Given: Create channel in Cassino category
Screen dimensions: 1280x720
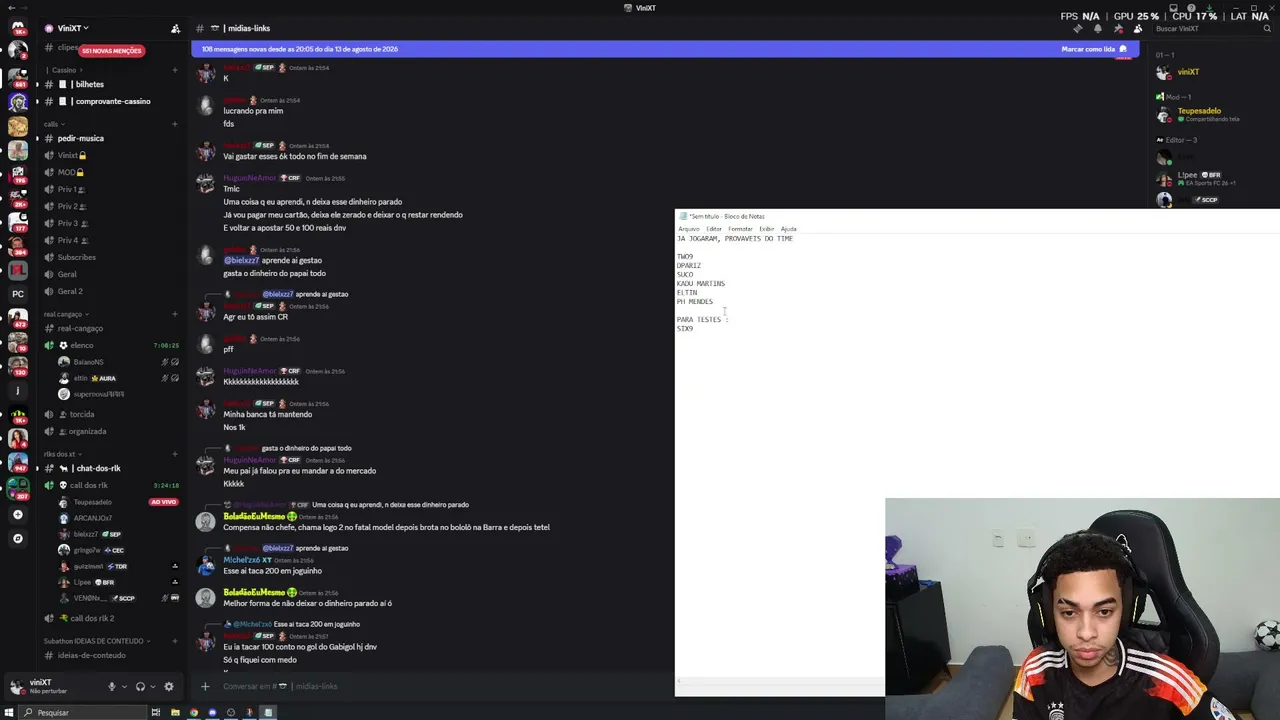Looking at the screenshot, I should click(x=175, y=70).
